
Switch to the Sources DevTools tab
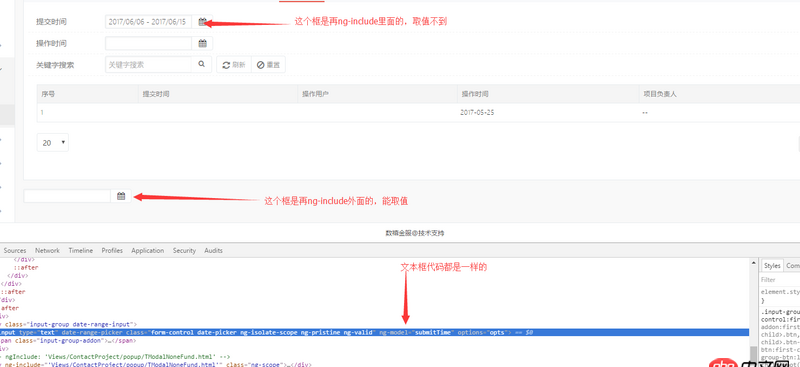pos(15,251)
